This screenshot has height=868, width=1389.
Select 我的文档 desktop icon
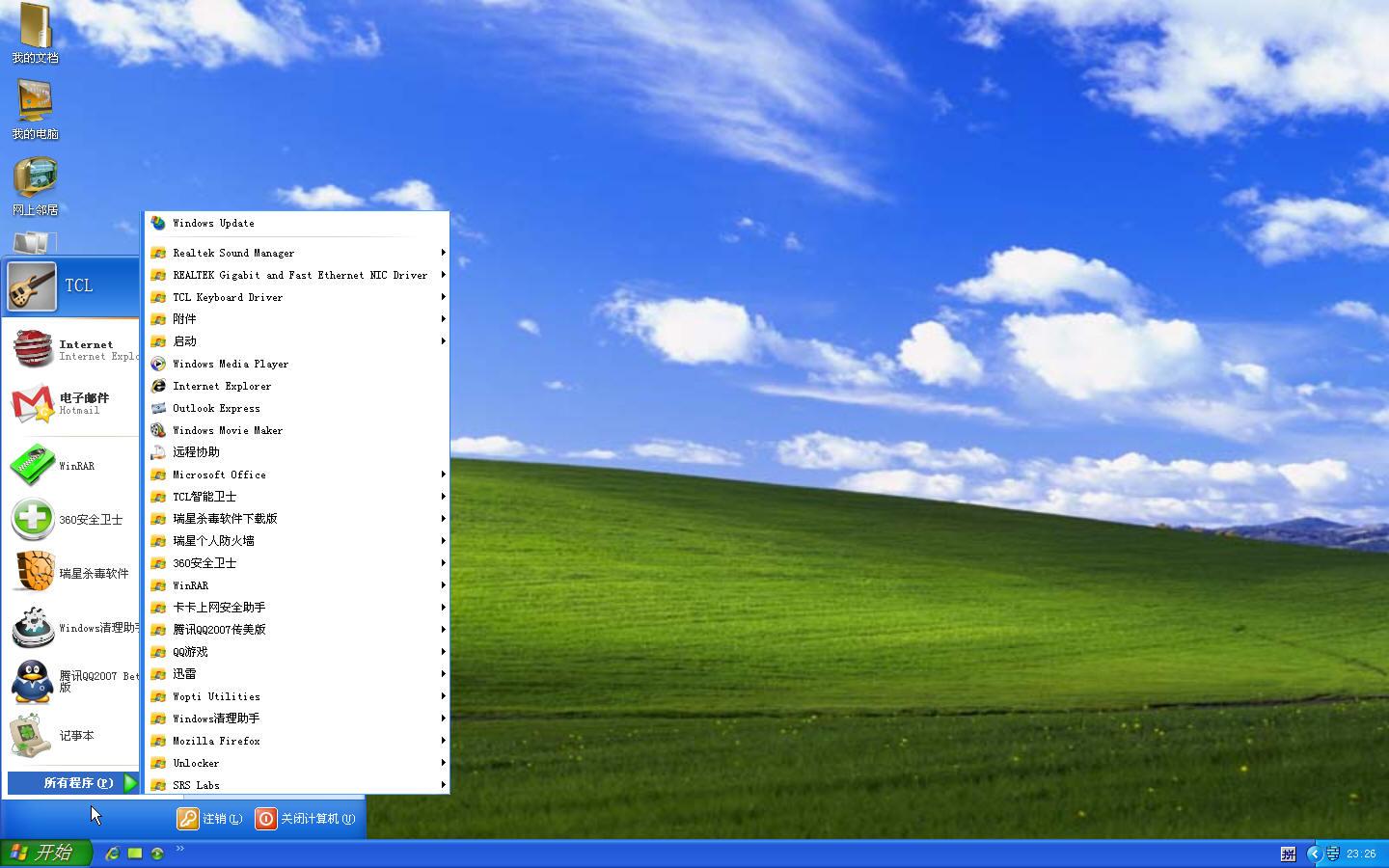tap(35, 33)
